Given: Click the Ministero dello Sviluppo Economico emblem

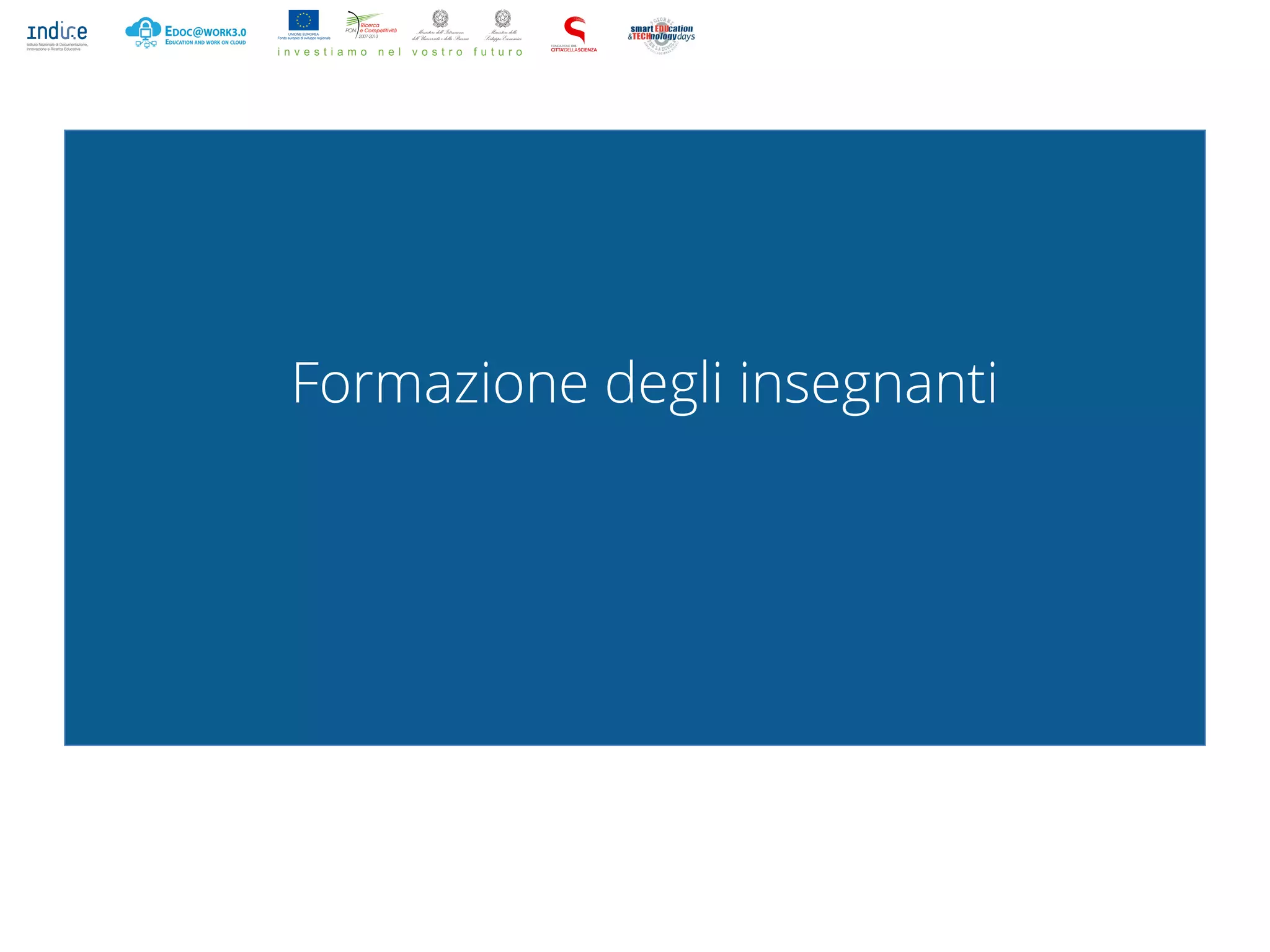Looking at the screenshot, I should click(x=503, y=25).
